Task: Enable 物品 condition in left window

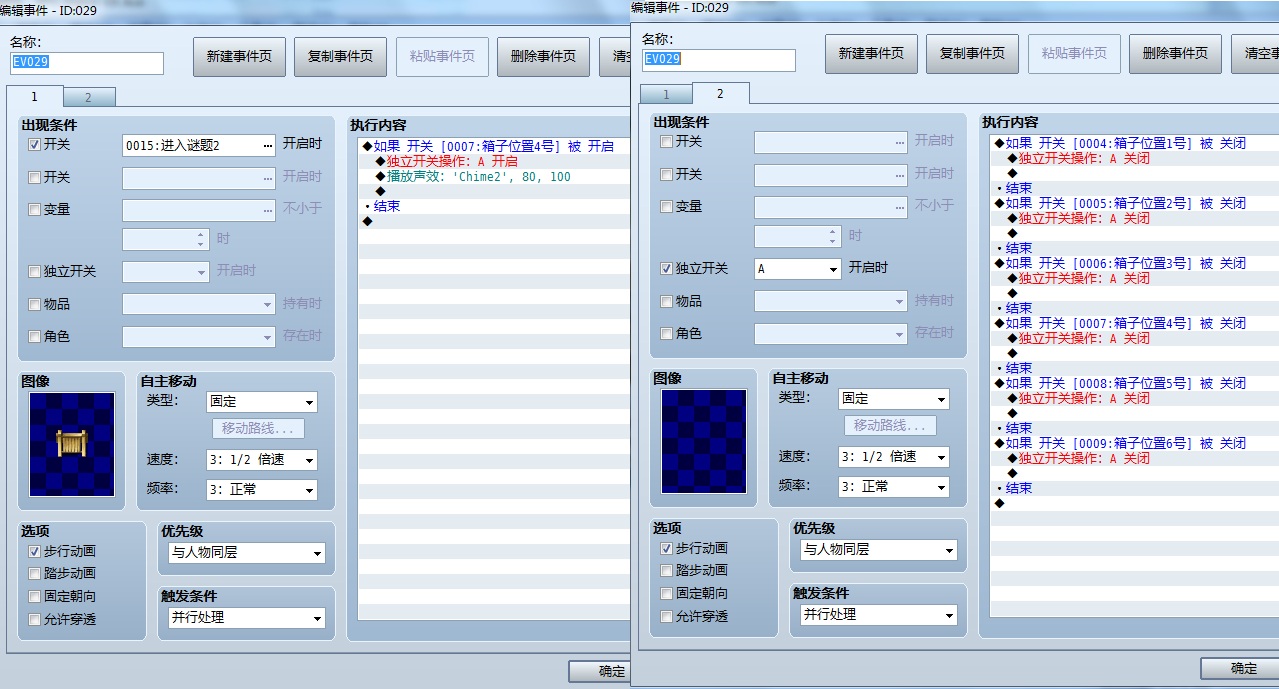Action: pos(35,304)
